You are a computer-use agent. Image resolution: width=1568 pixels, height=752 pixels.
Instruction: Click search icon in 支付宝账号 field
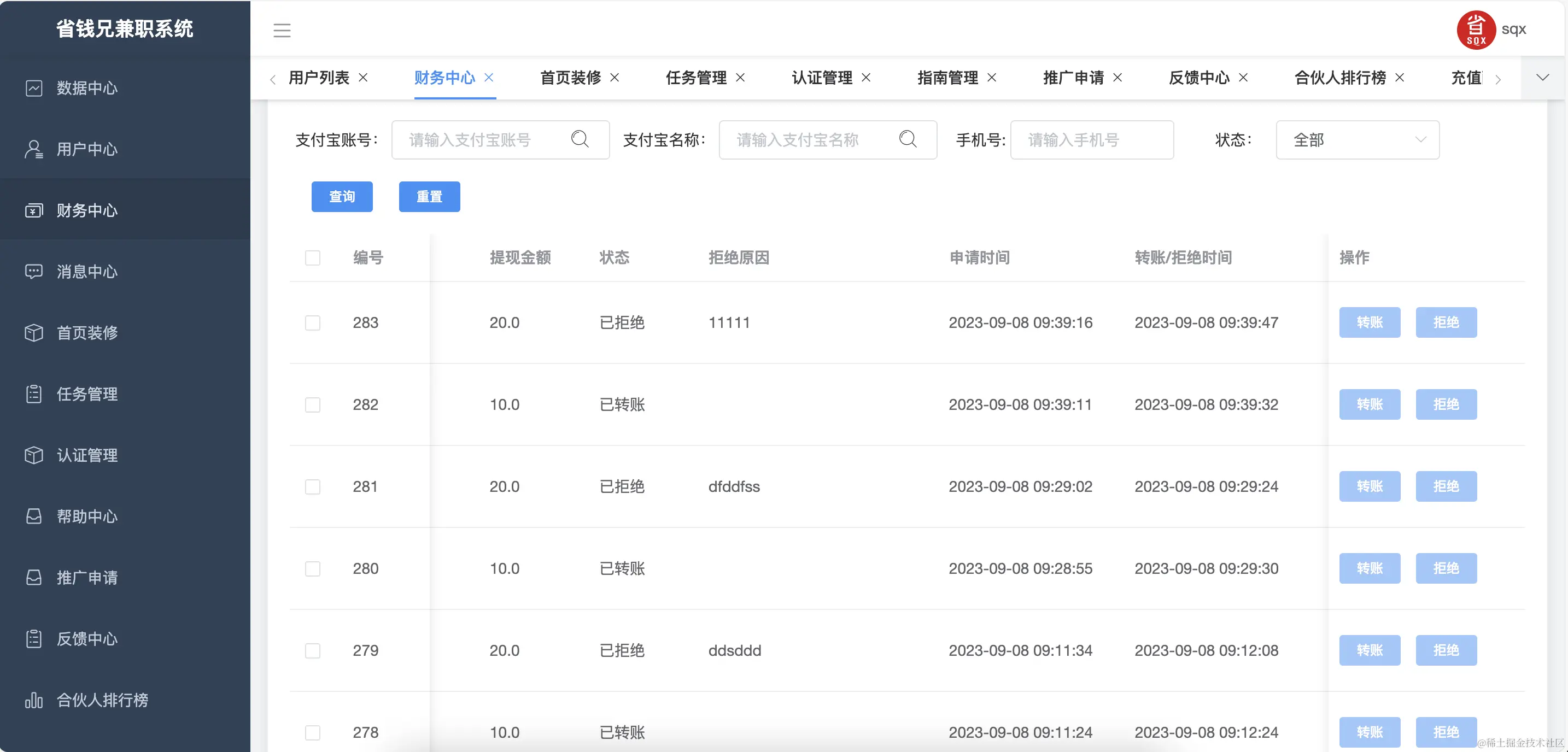click(x=580, y=139)
